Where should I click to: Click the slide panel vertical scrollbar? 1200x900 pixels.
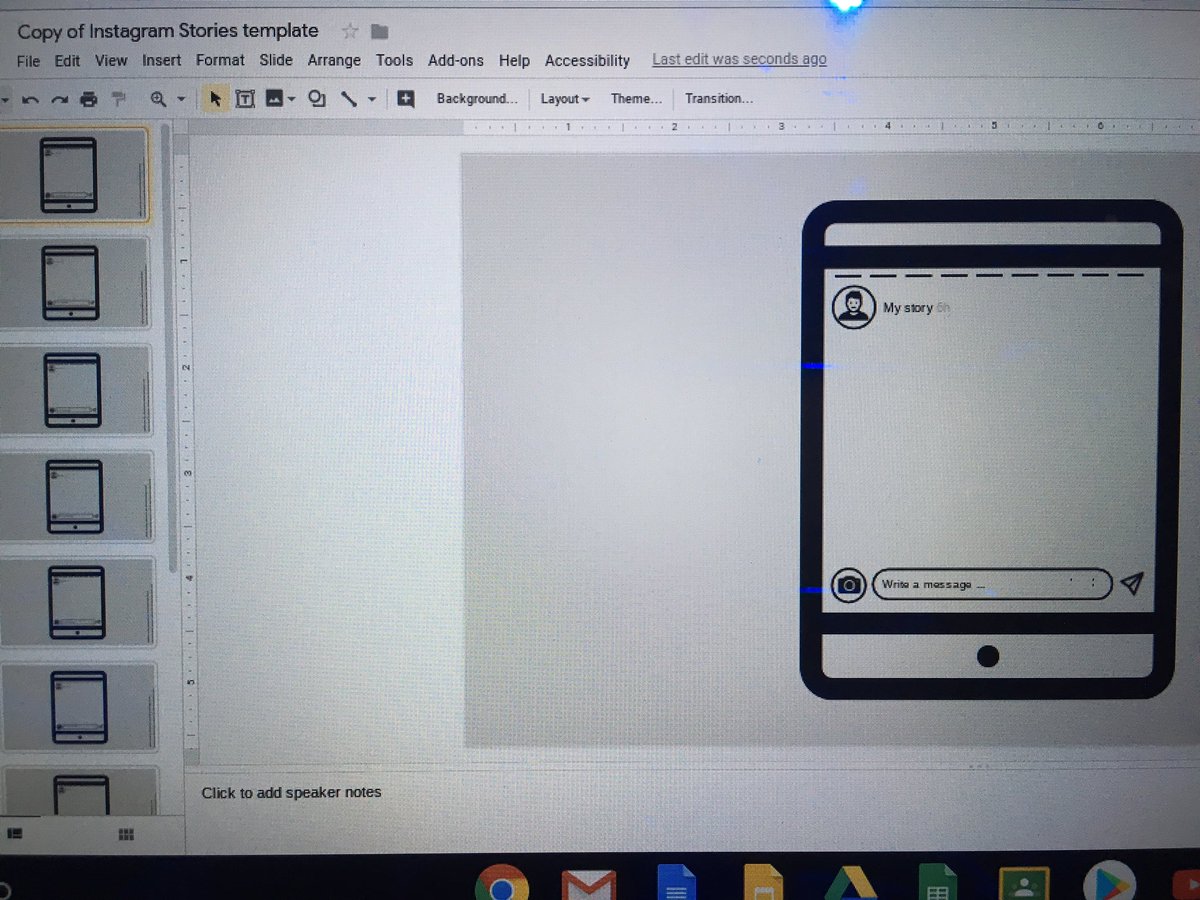tap(167, 350)
